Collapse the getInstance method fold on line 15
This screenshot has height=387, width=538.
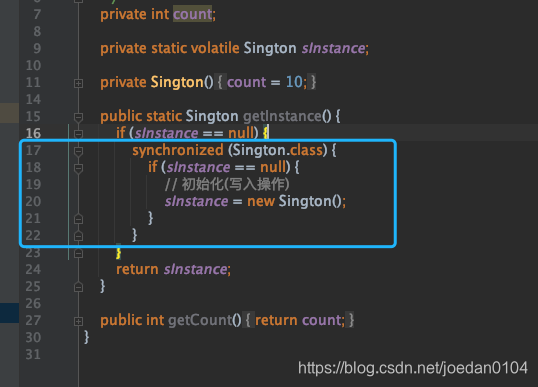(x=78, y=117)
